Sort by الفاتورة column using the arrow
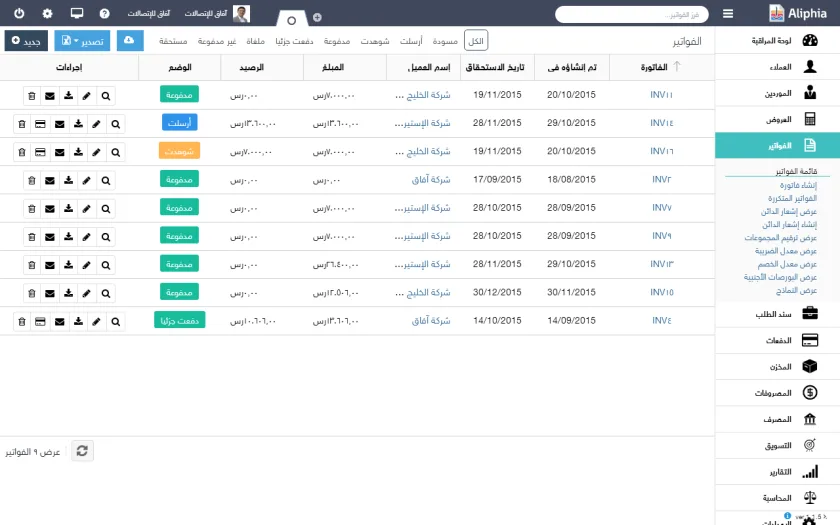The width and height of the screenshot is (840, 525). [x=677, y=66]
